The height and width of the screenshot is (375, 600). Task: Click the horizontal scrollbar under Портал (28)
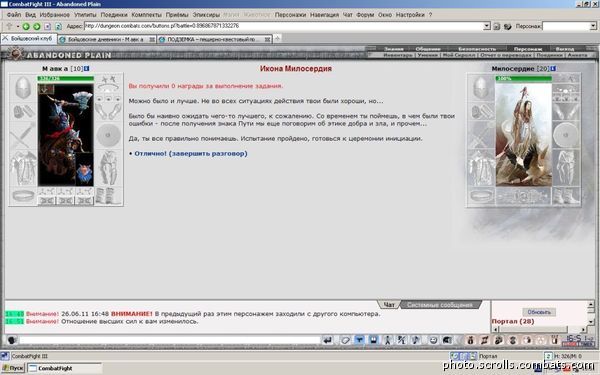539,329
